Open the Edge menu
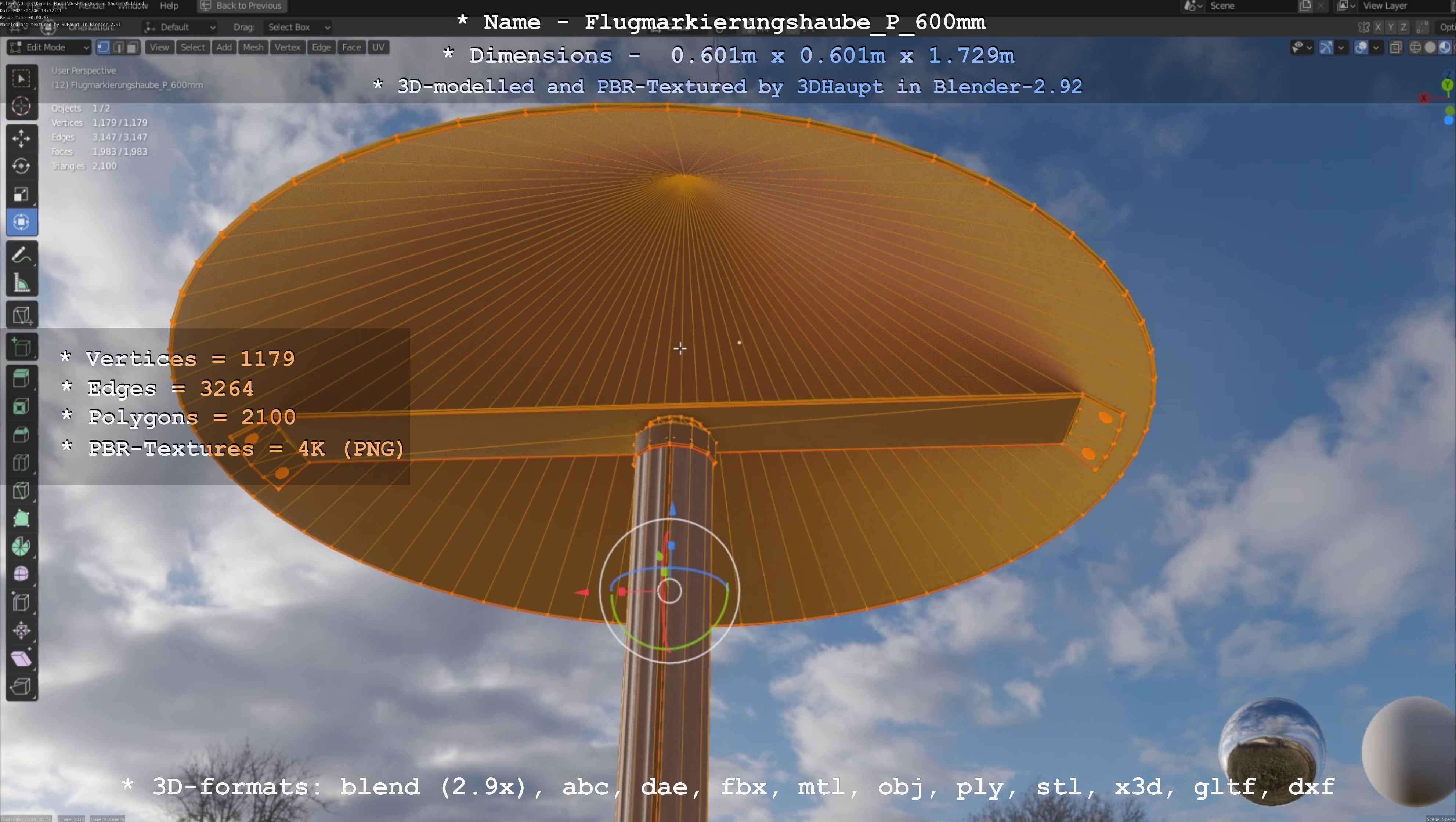1456x822 pixels. coord(321,47)
